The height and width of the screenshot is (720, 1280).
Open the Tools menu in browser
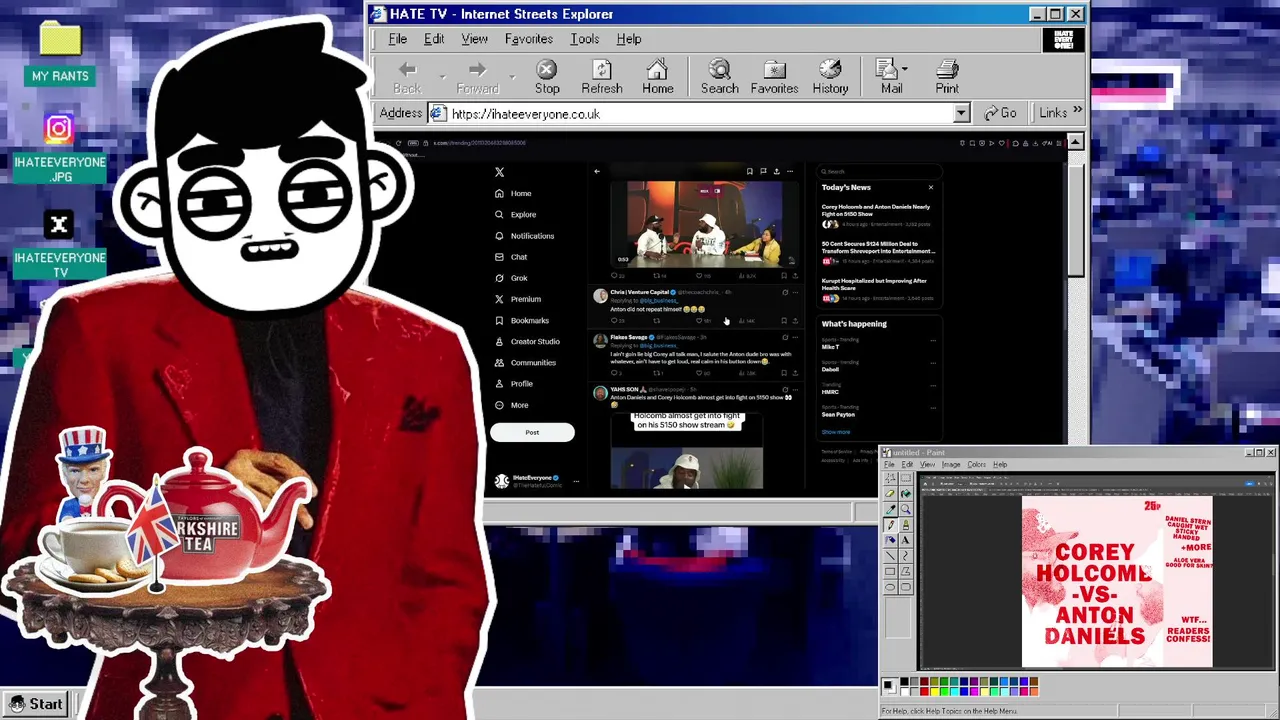585,39
